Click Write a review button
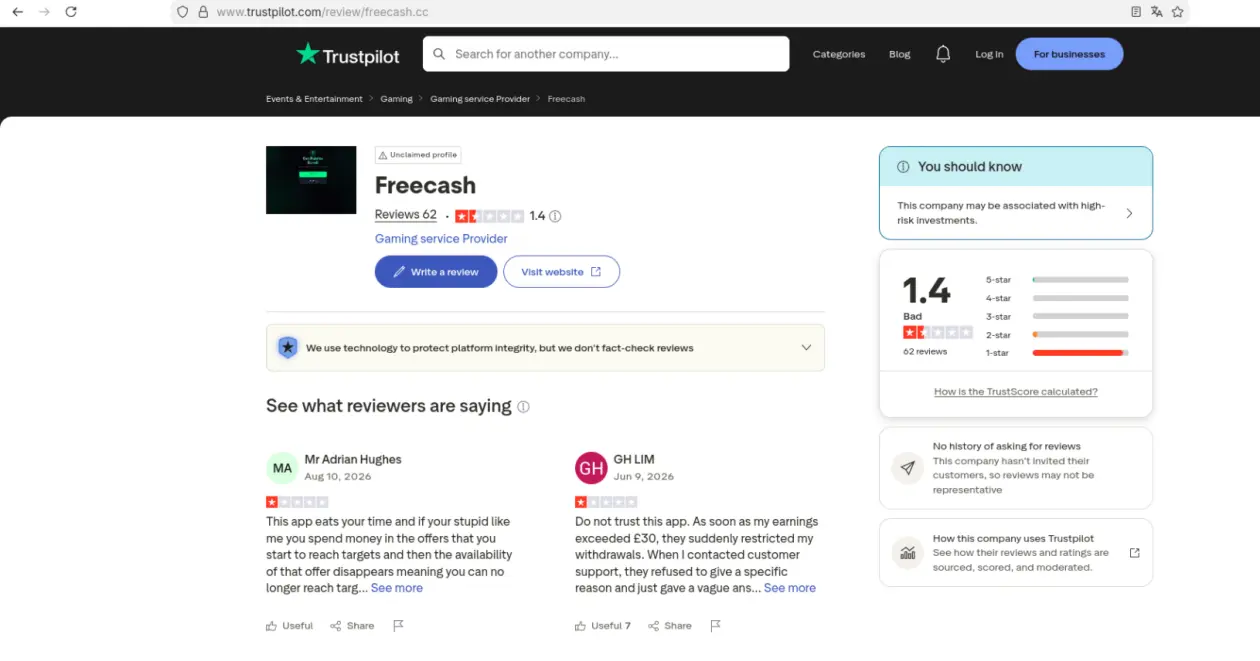The image size is (1260, 661). pyautogui.click(x=436, y=272)
